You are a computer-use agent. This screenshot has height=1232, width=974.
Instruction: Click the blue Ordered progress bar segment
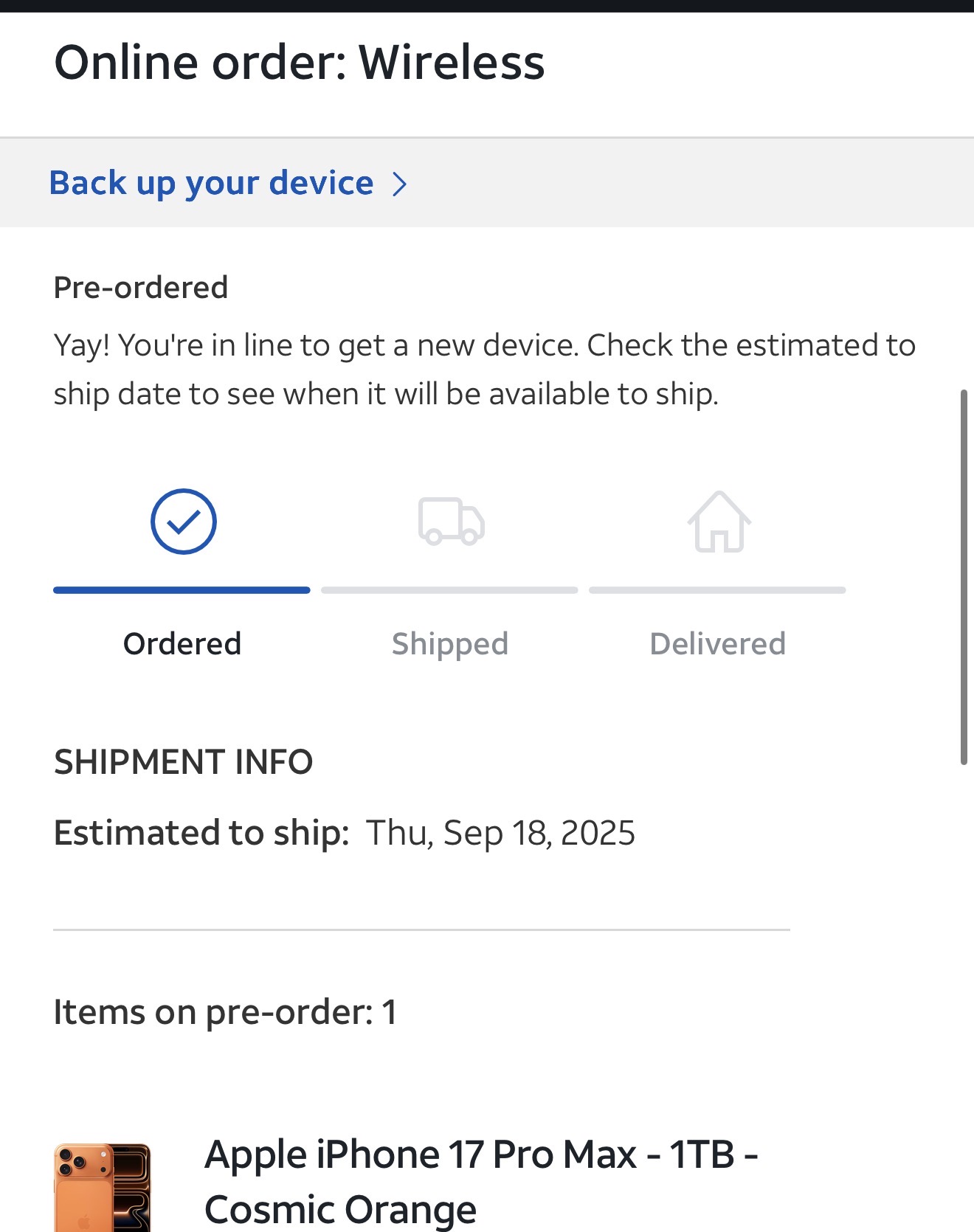coord(182,590)
